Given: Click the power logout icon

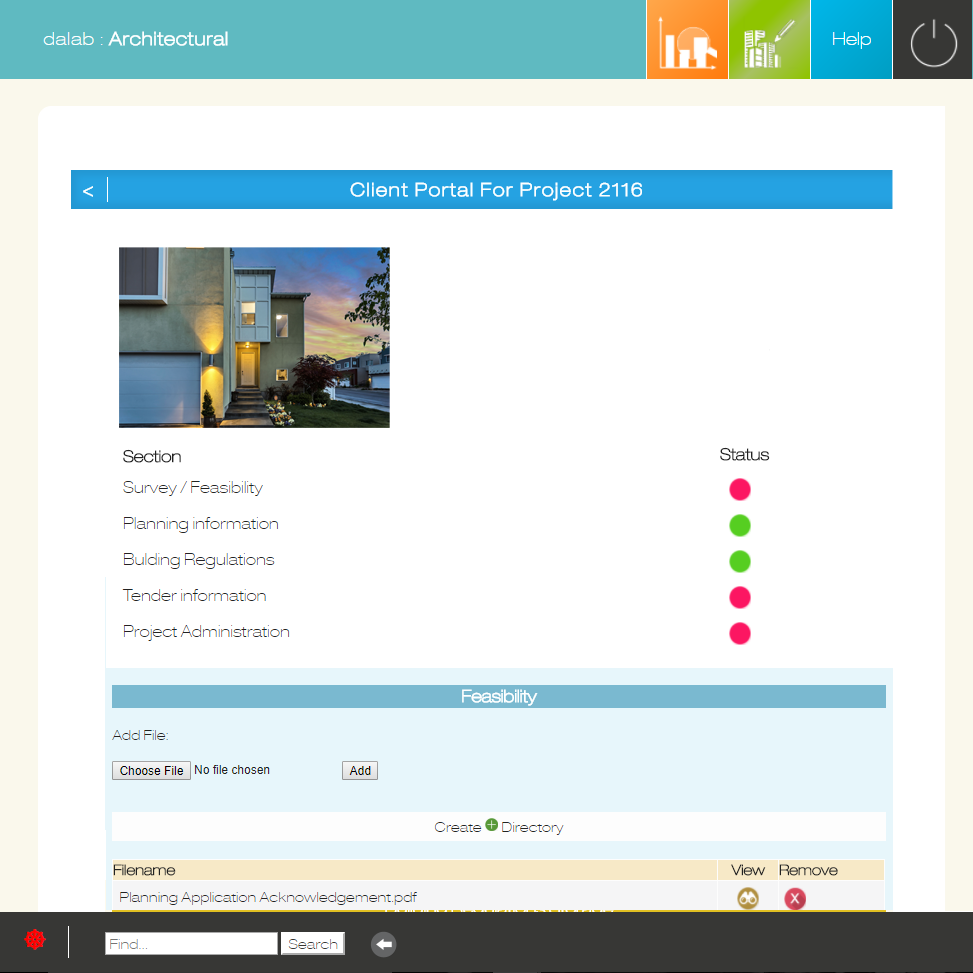Looking at the screenshot, I should coord(933,41).
